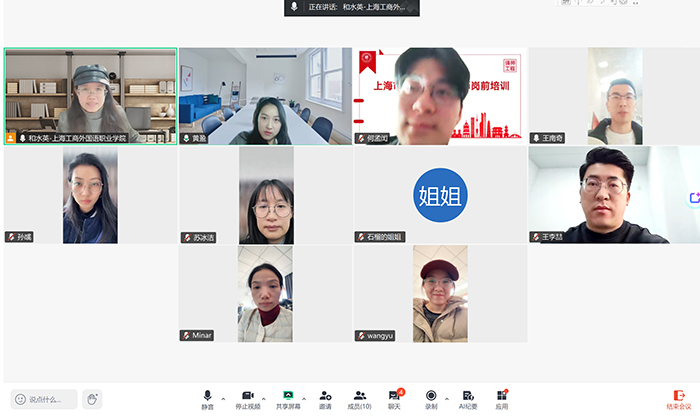Select the Minar participant video tile
The width and height of the screenshot is (700, 417).
coord(265,294)
